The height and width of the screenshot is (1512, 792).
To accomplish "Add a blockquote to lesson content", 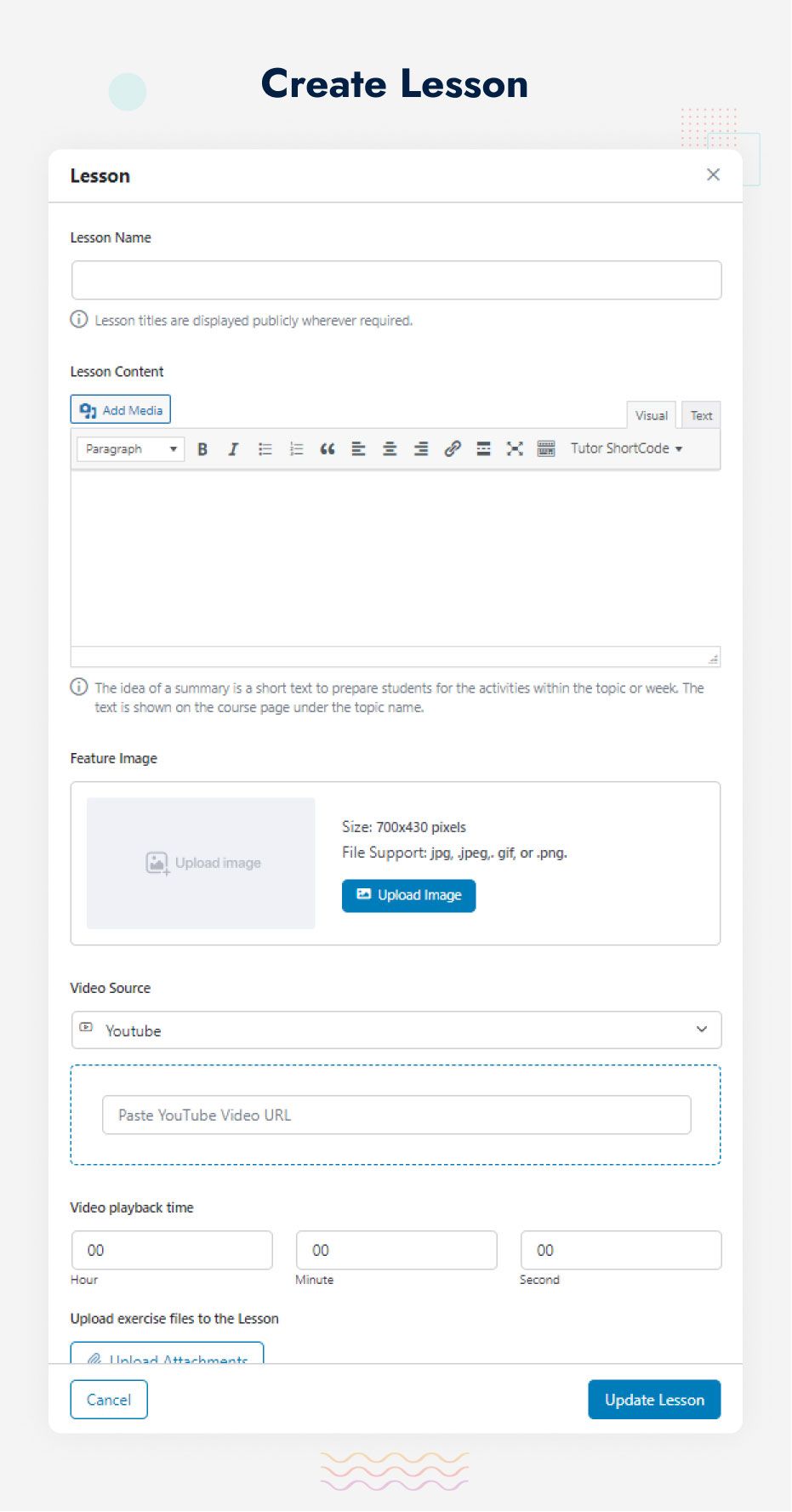I will [x=328, y=449].
